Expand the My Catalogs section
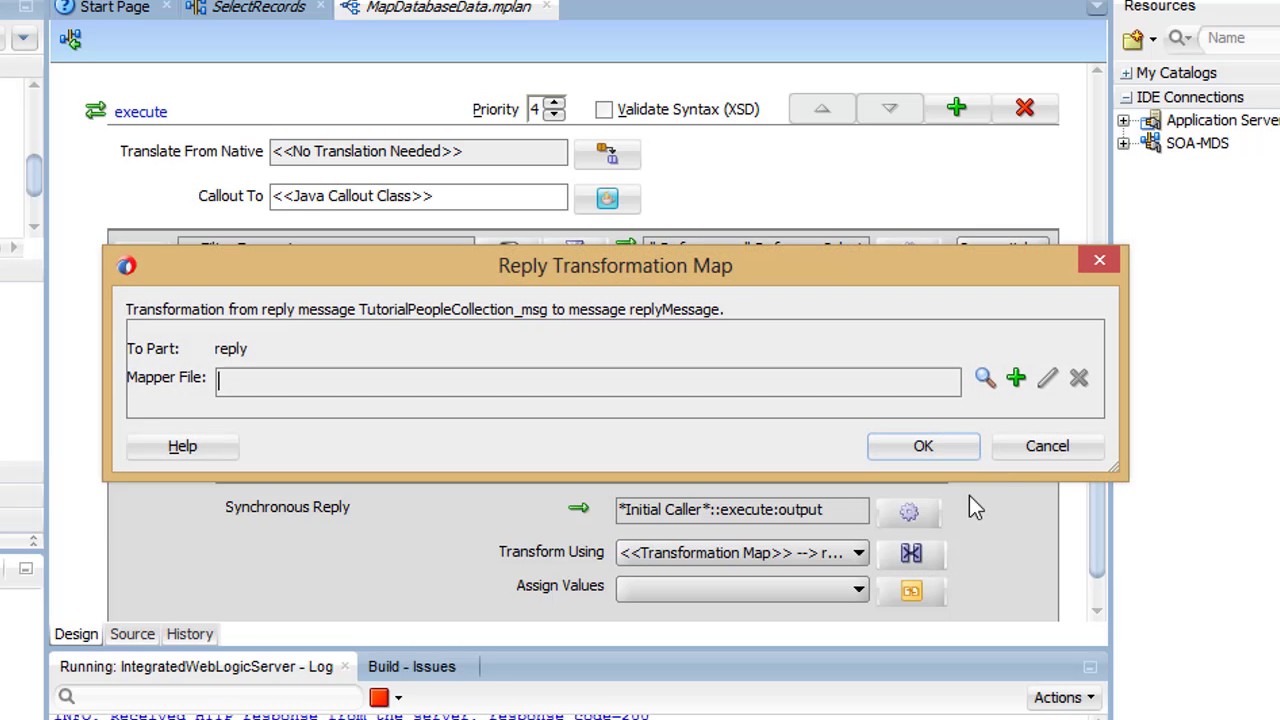Viewport: 1280px width, 720px height. point(1127,73)
